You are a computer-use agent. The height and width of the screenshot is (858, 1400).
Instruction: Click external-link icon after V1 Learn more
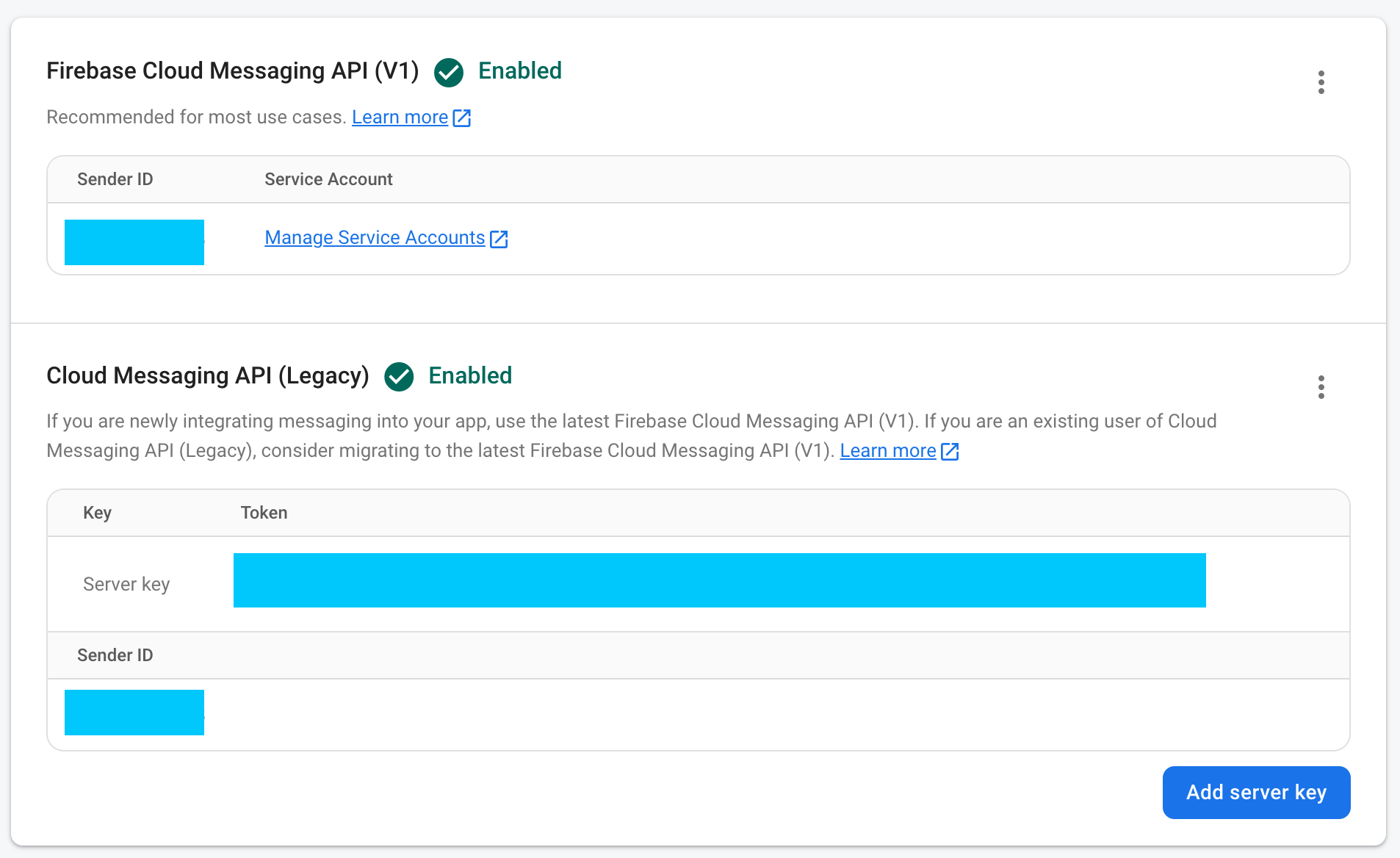[x=462, y=118]
